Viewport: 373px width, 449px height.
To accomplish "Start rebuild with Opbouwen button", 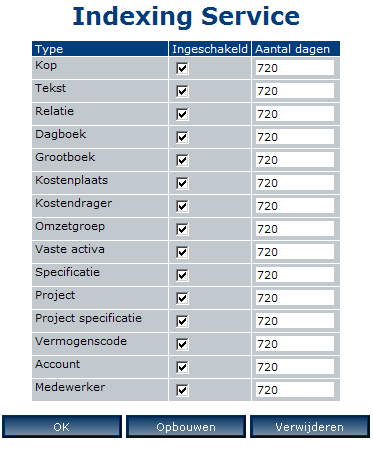I will pos(186,427).
